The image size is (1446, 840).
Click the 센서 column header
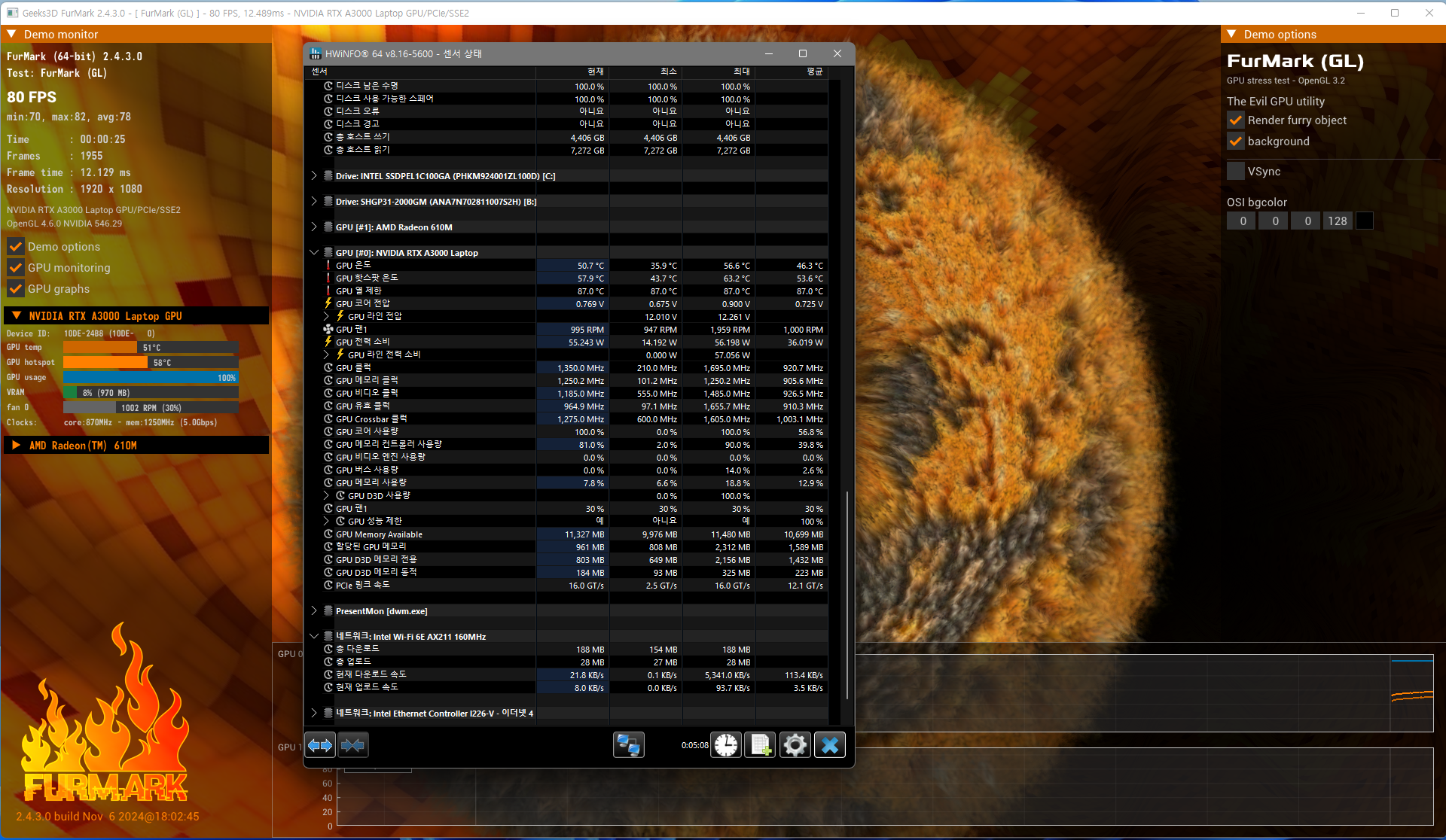420,72
